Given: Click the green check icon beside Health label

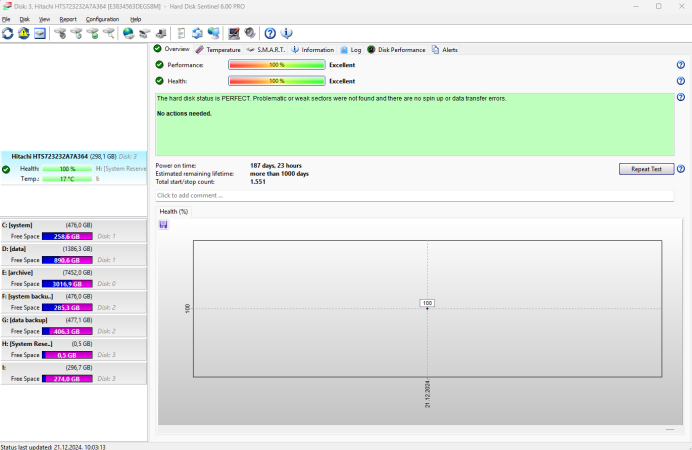Looking at the screenshot, I should [x=159, y=81].
